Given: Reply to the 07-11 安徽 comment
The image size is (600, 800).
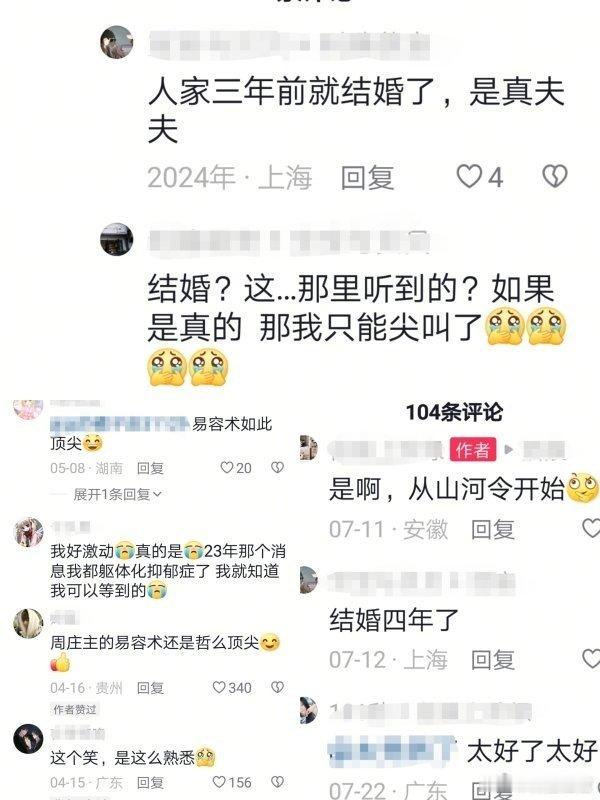Looking at the screenshot, I should (493, 529).
